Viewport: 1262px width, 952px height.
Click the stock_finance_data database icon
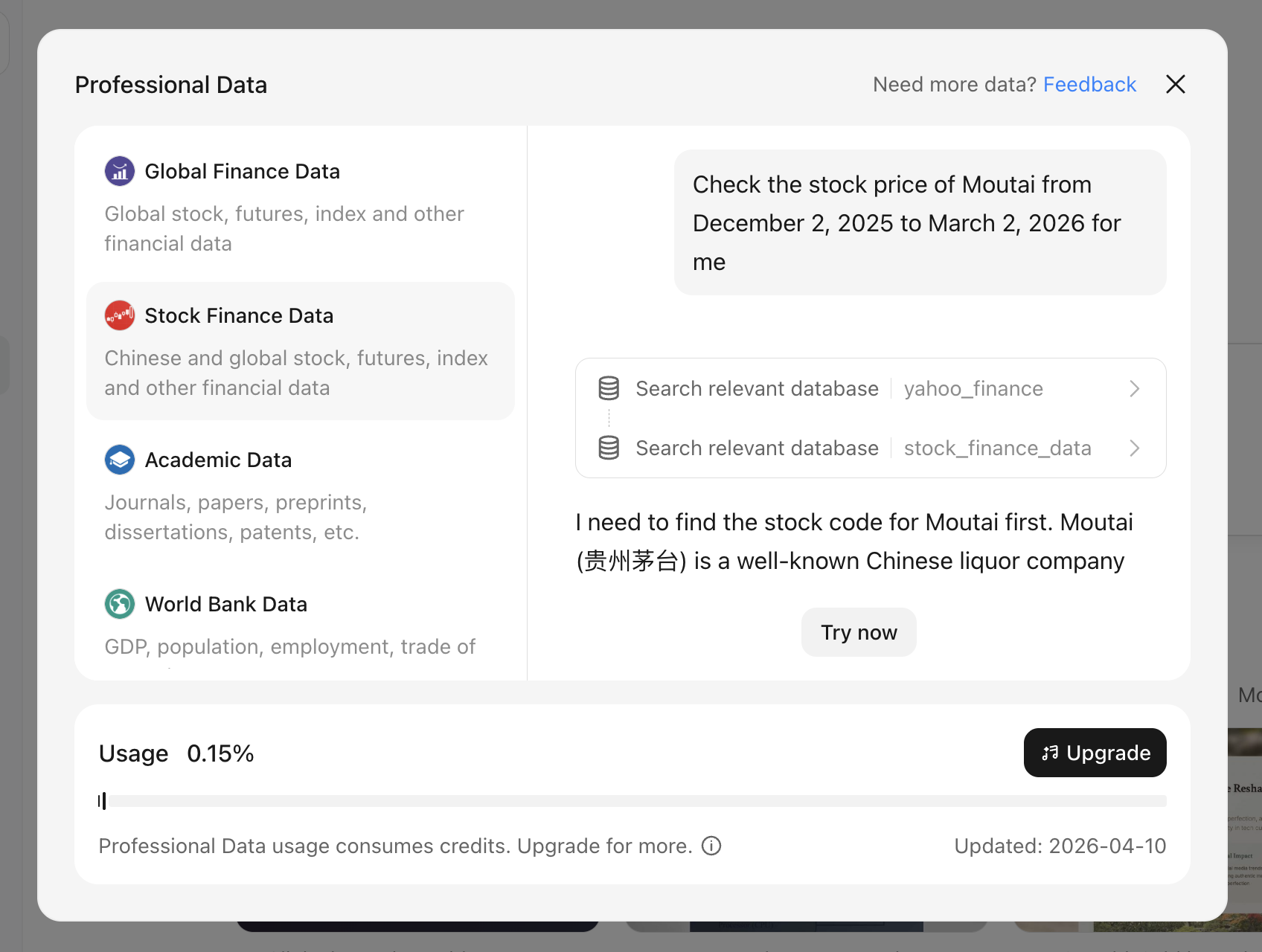click(609, 448)
